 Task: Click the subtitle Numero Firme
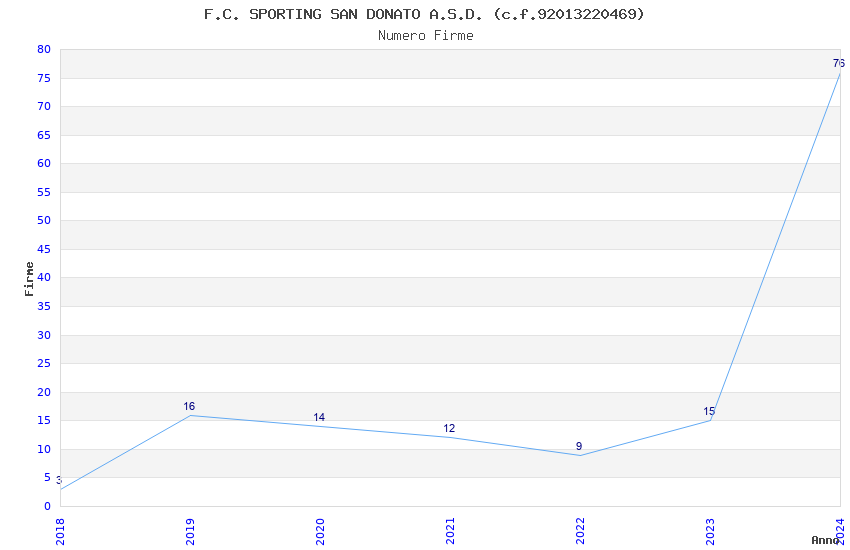(x=426, y=36)
